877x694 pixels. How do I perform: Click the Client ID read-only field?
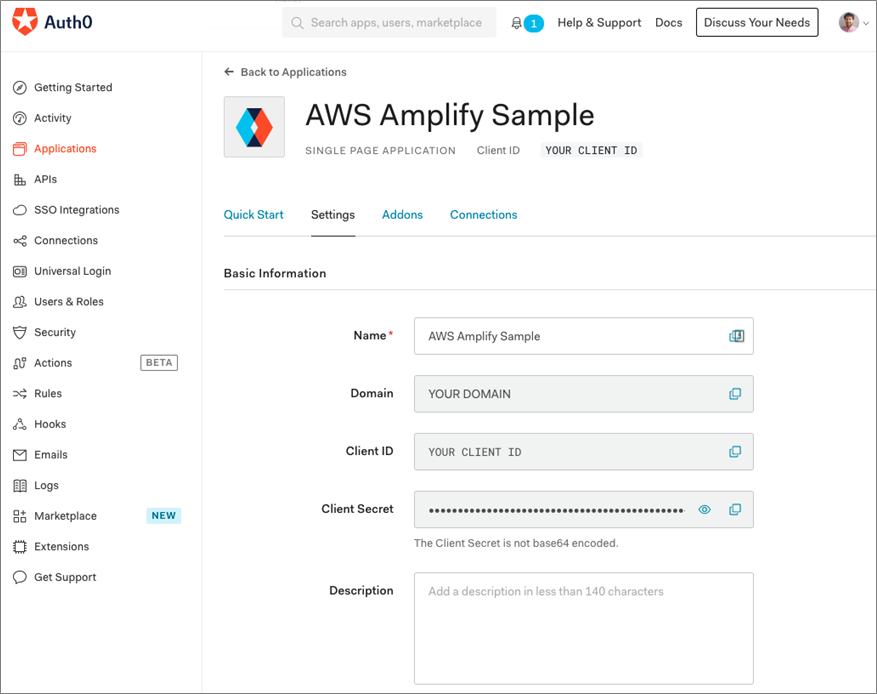tap(583, 452)
